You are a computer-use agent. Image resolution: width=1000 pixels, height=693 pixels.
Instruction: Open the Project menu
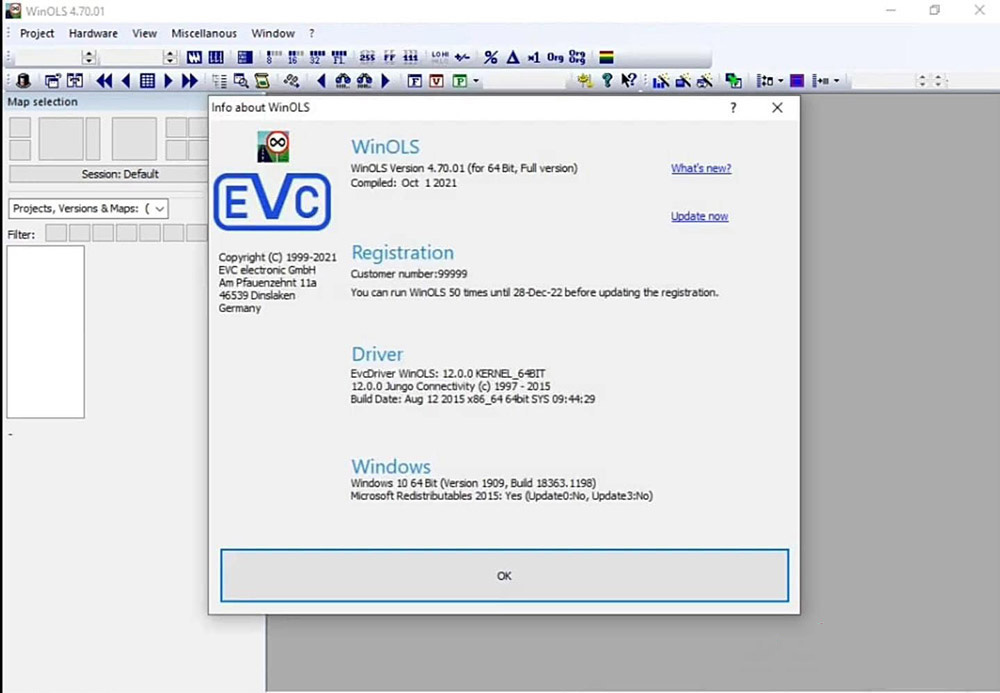pos(36,33)
